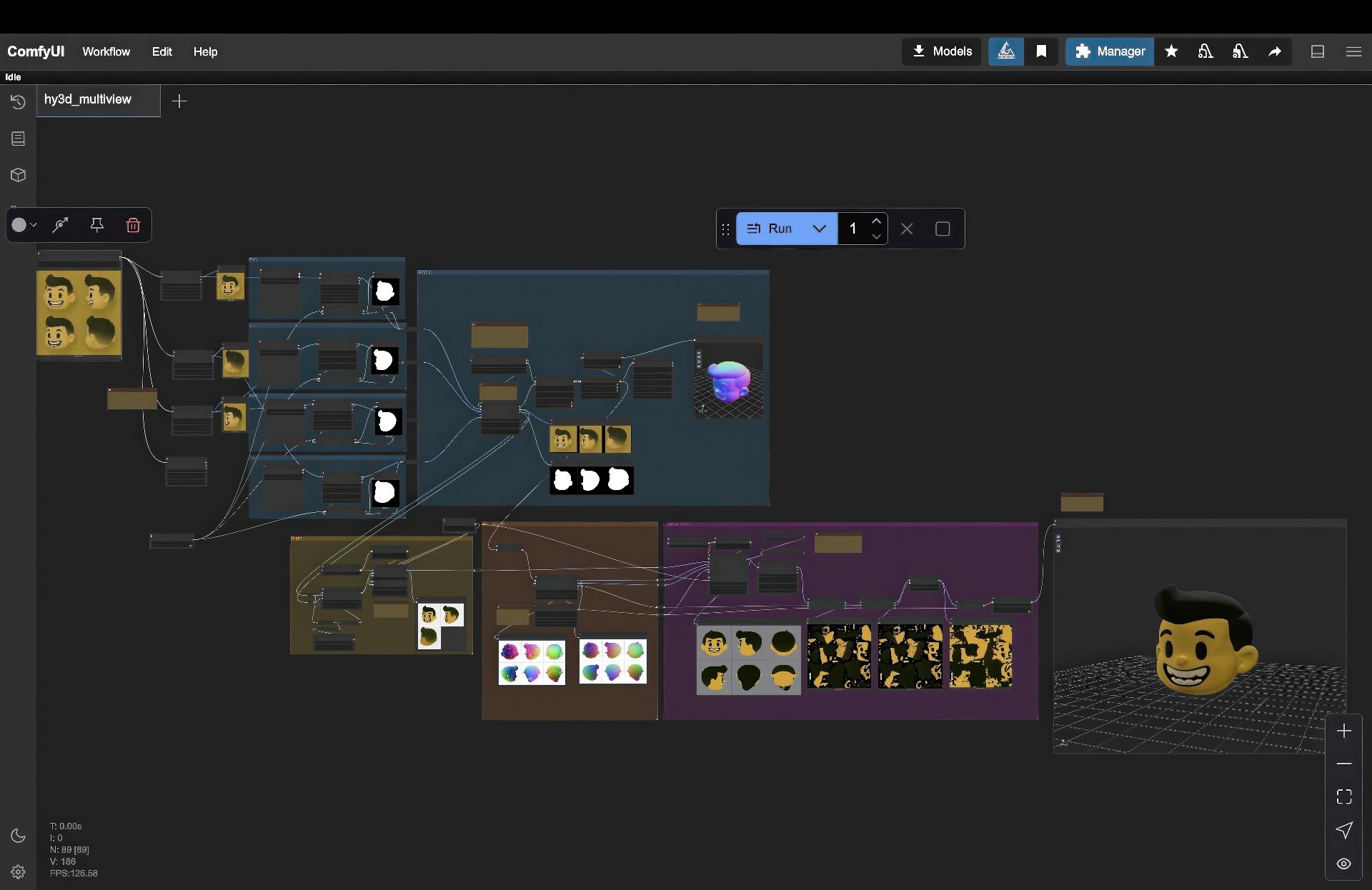Image resolution: width=1372 pixels, height=890 pixels.
Task: Expand the Run button dropdown arrow
Action: tap(820, 229)
